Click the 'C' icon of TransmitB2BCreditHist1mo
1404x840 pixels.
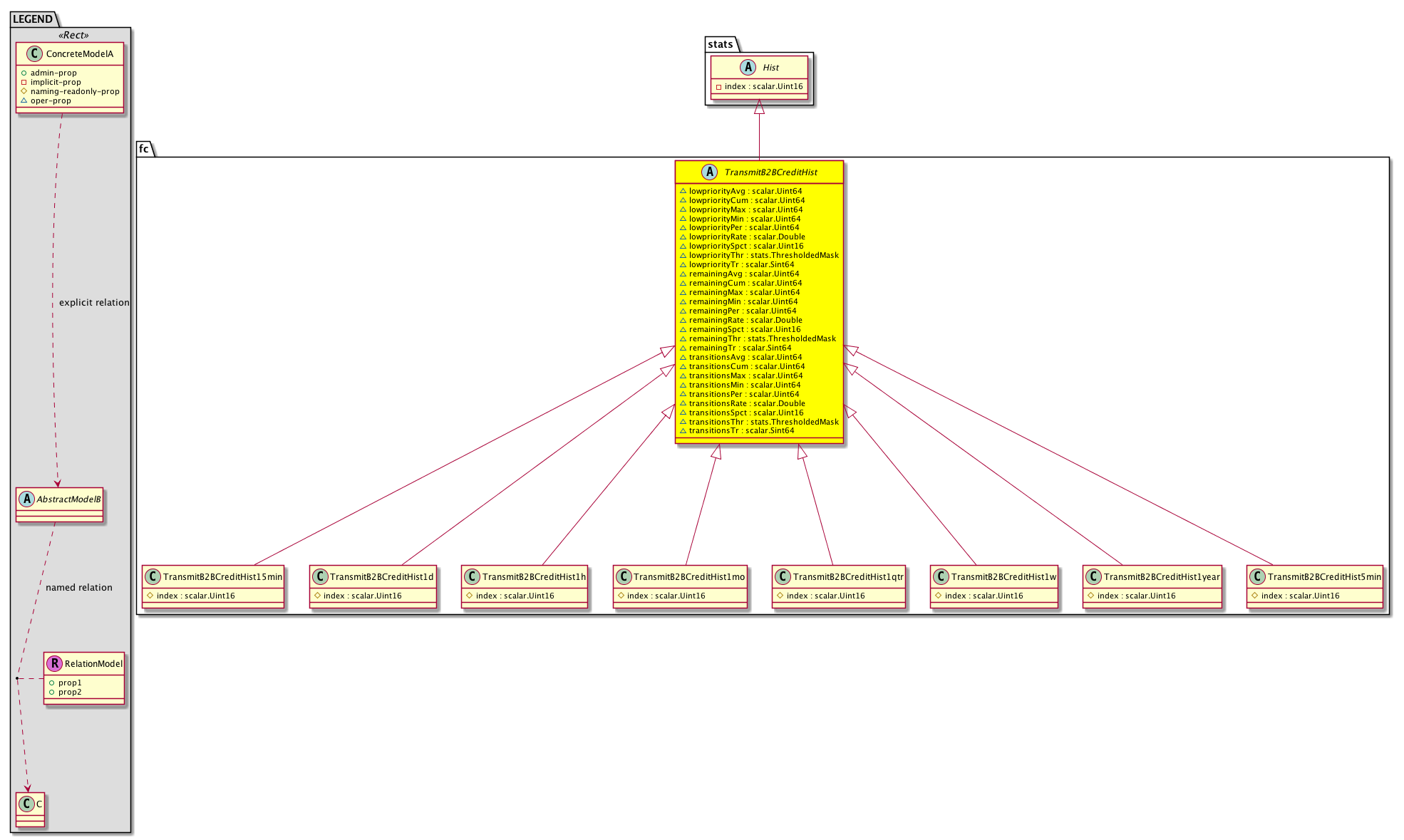tap(623, 576)
